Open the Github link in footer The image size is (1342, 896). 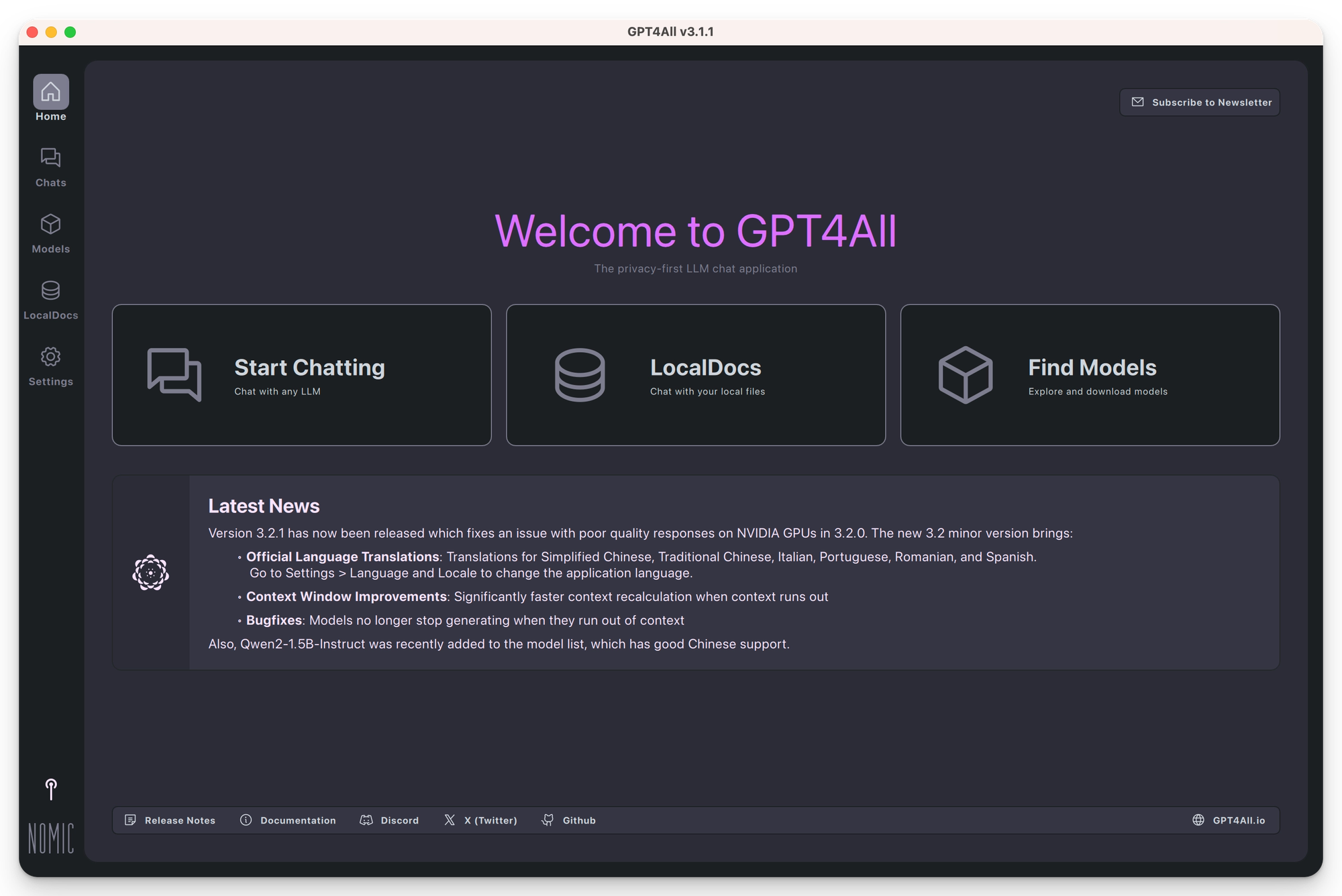569,820
